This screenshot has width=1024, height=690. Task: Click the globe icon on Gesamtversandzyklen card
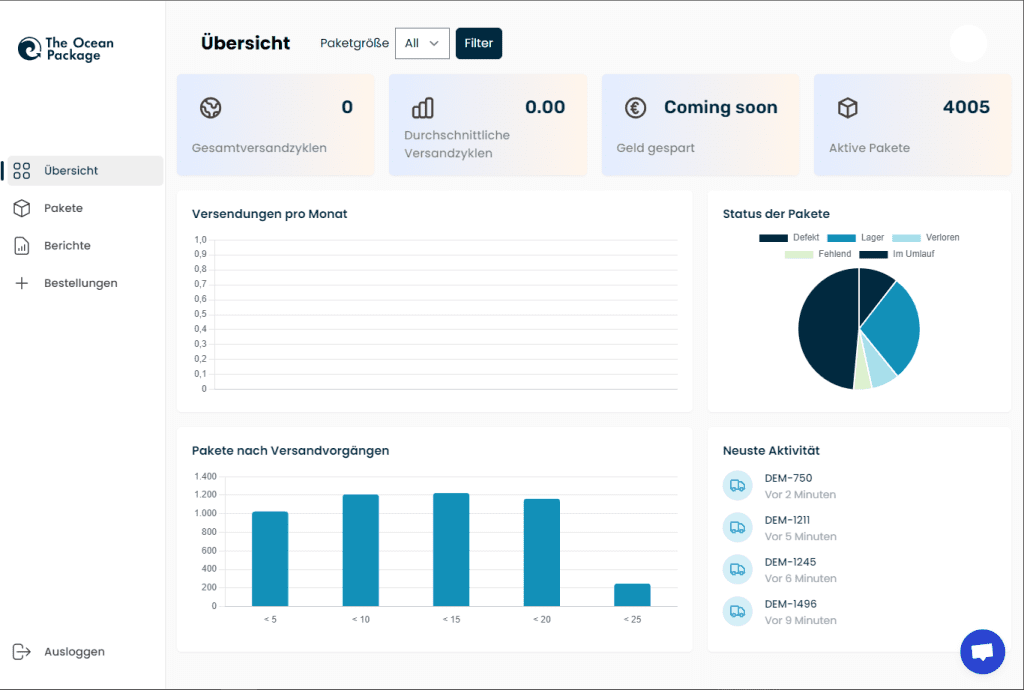[210, 108]
